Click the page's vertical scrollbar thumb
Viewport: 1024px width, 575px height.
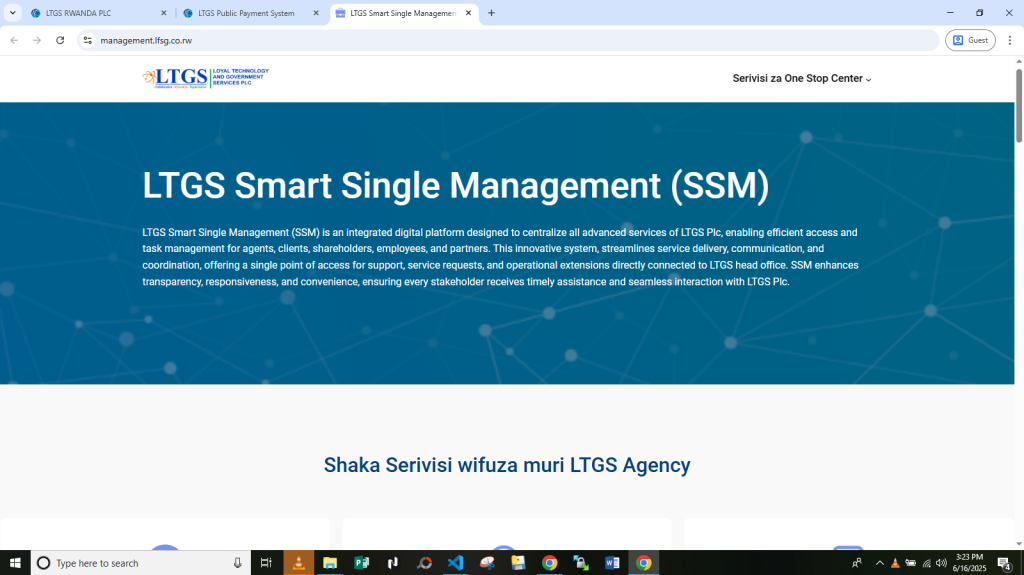(x=1019, y=105)
